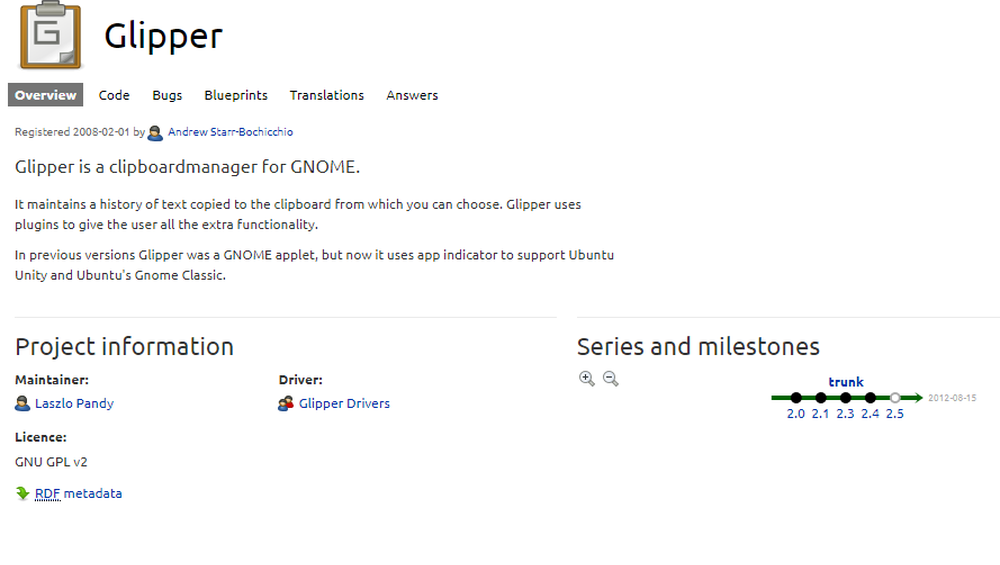Click the Series and milestones heading
The height and width of the screenshot is (565, 1000).
(698, 347)
